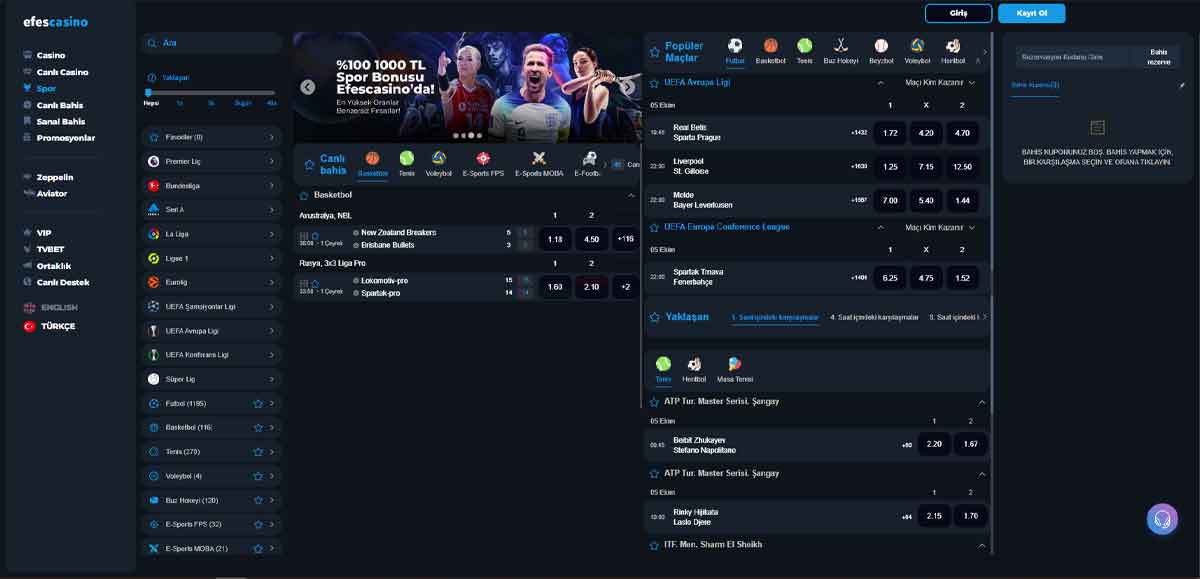Screen dimensions: 1200x579
Task: Open the live support chat bubble
Action: pos(1162,519)
